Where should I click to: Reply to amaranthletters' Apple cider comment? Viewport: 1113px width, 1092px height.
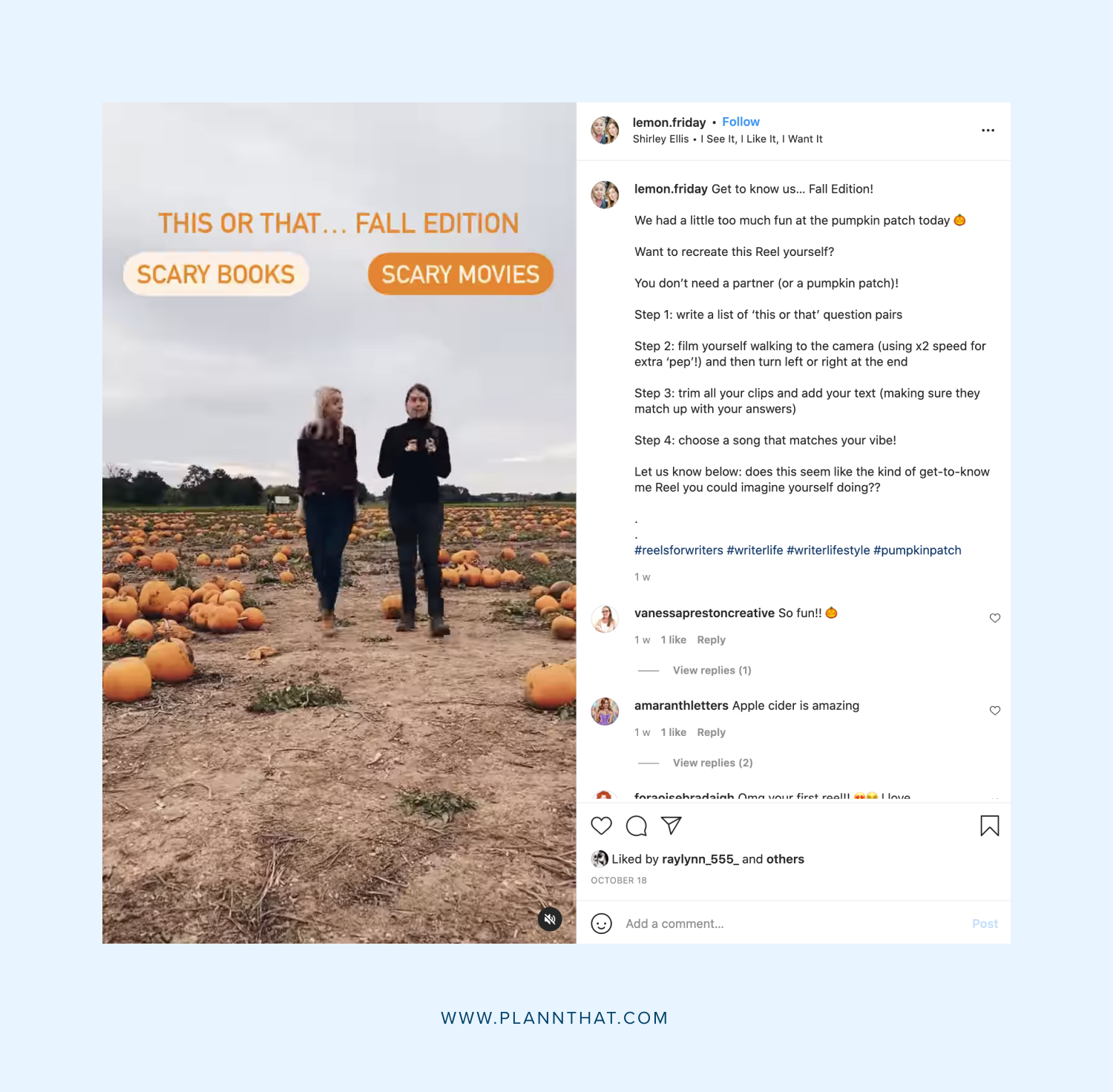point(711,733)
